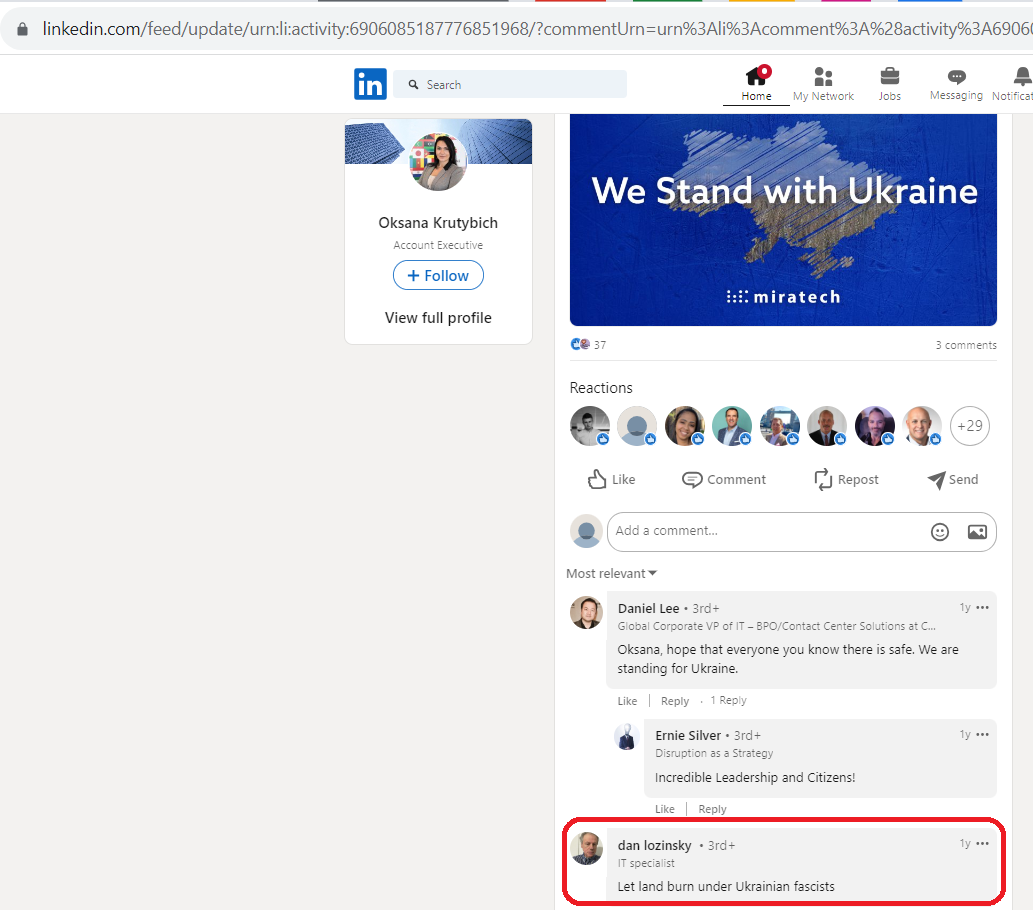Viewport: 1033px width, 910px height.
Task: Reply to Ernie Silver's comment
Action: click(x=712, y=809)
